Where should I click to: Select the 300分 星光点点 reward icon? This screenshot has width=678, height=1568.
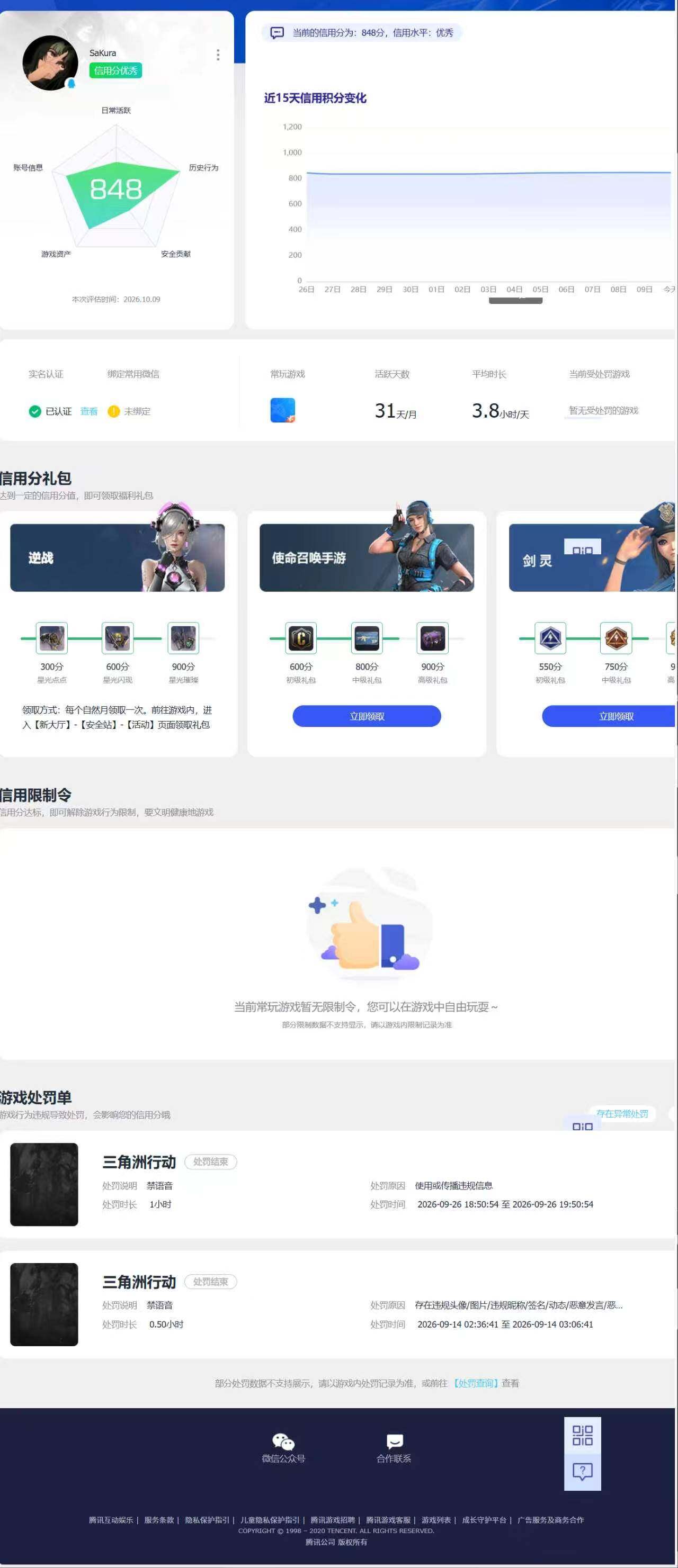click(x=52, y=638)
